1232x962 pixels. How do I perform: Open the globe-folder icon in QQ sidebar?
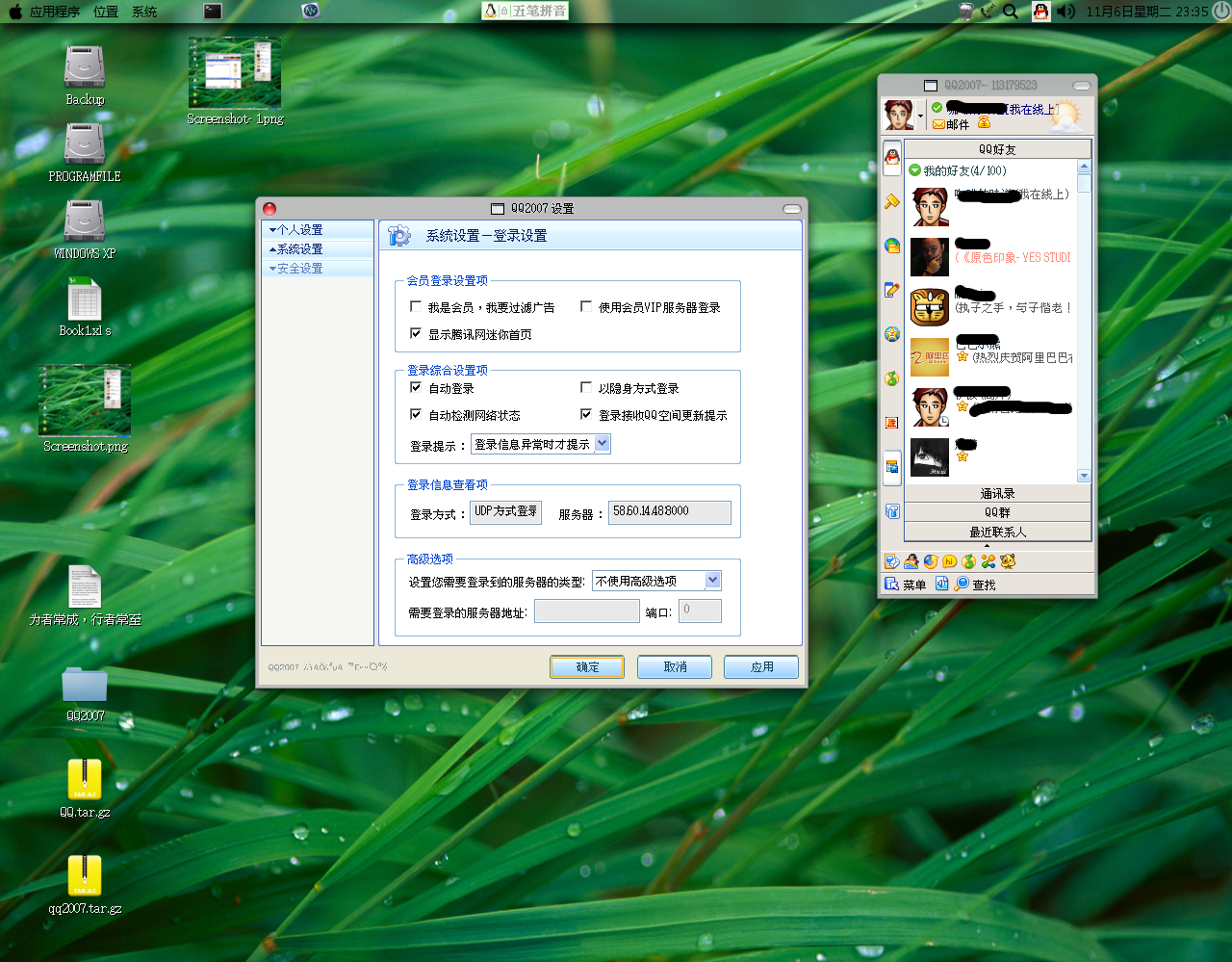pyautogui.click(x=892, y=246)
